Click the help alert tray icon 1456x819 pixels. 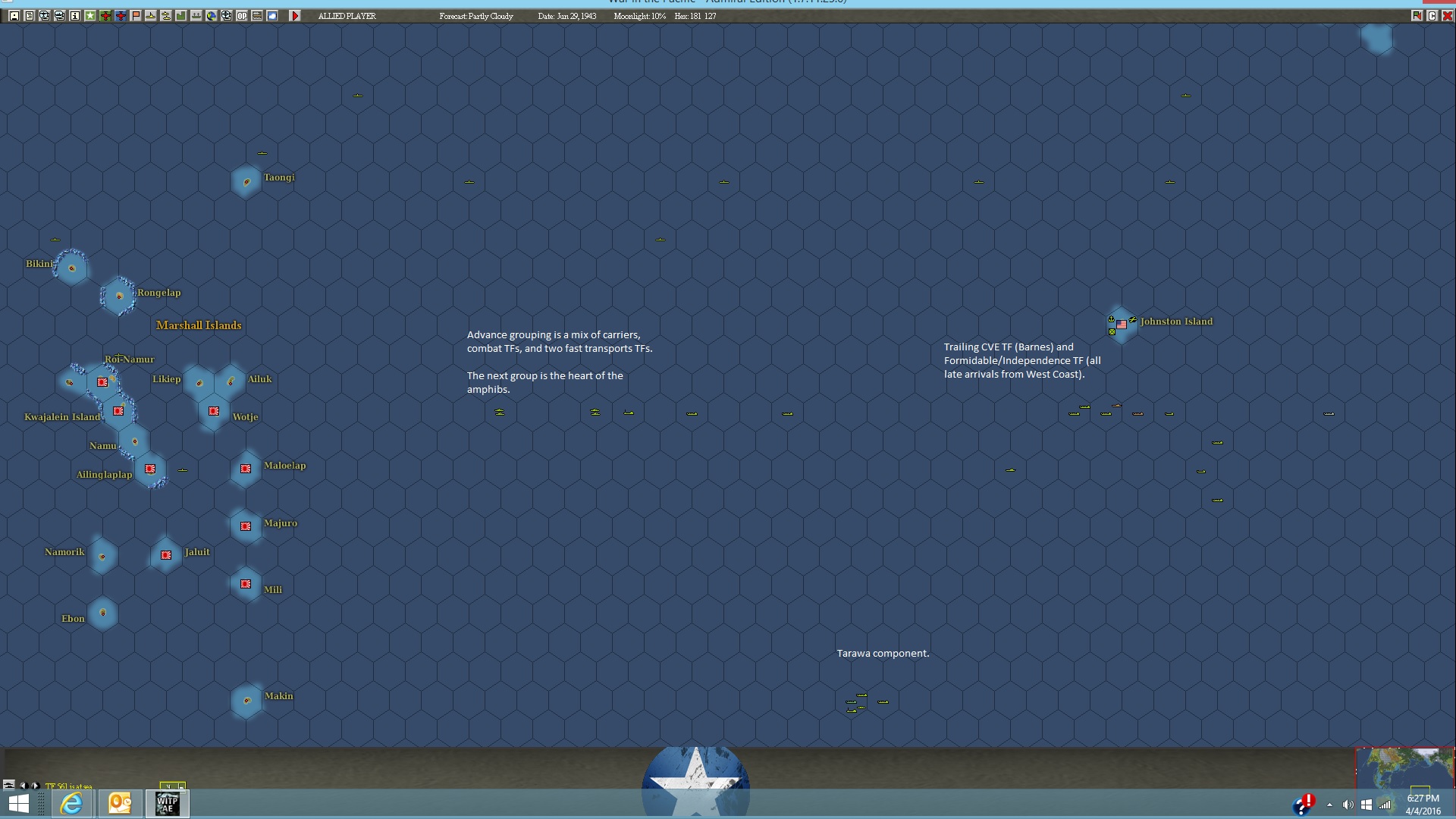tap(1304, 805)
